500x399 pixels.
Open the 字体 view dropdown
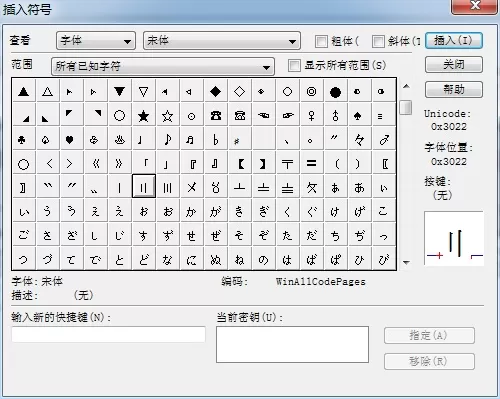click(x=96, y=41)
